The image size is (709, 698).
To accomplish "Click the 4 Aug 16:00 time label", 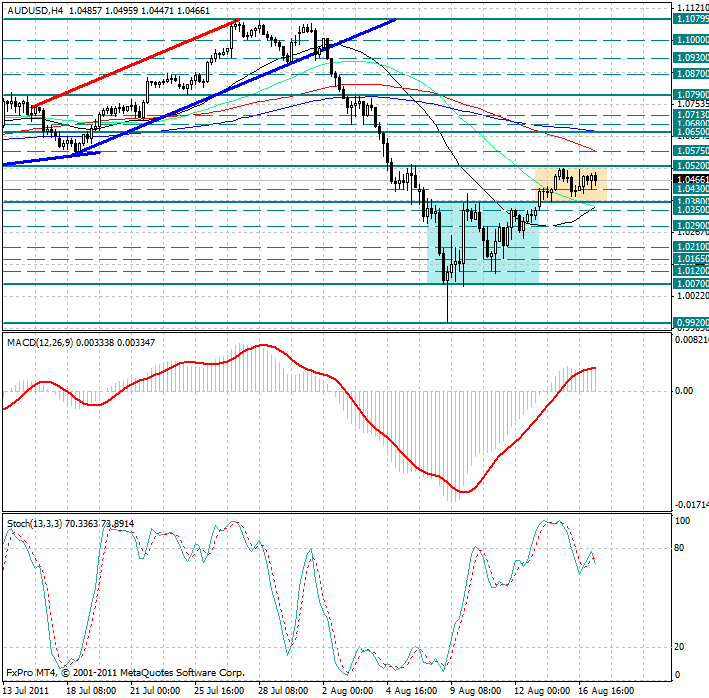I will click(412, 691).
